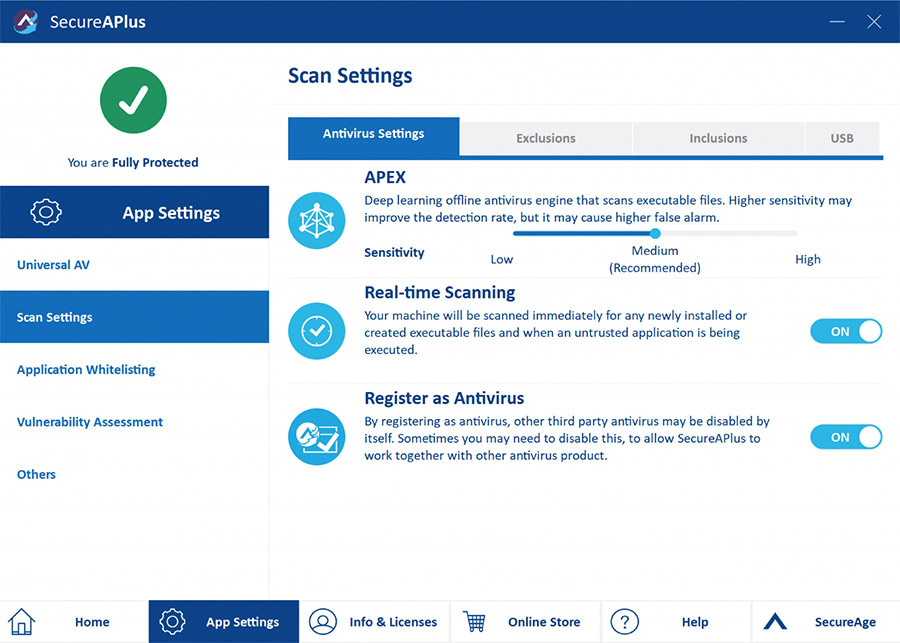Click the APEX sensitivity slider handle

pos(655,233)
